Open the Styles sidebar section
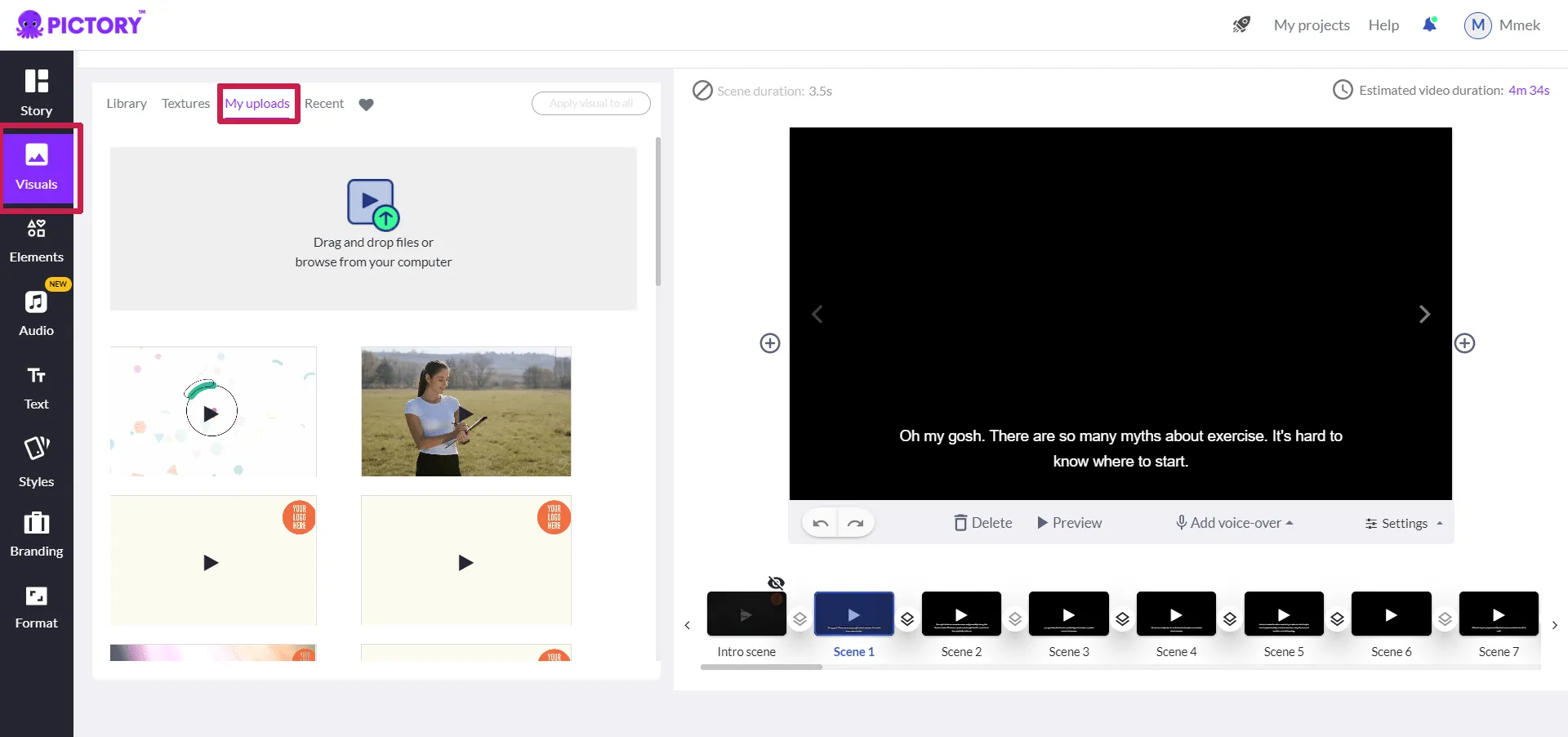The width and height of the screenshot is (1568, 737). tap(36, 462)
